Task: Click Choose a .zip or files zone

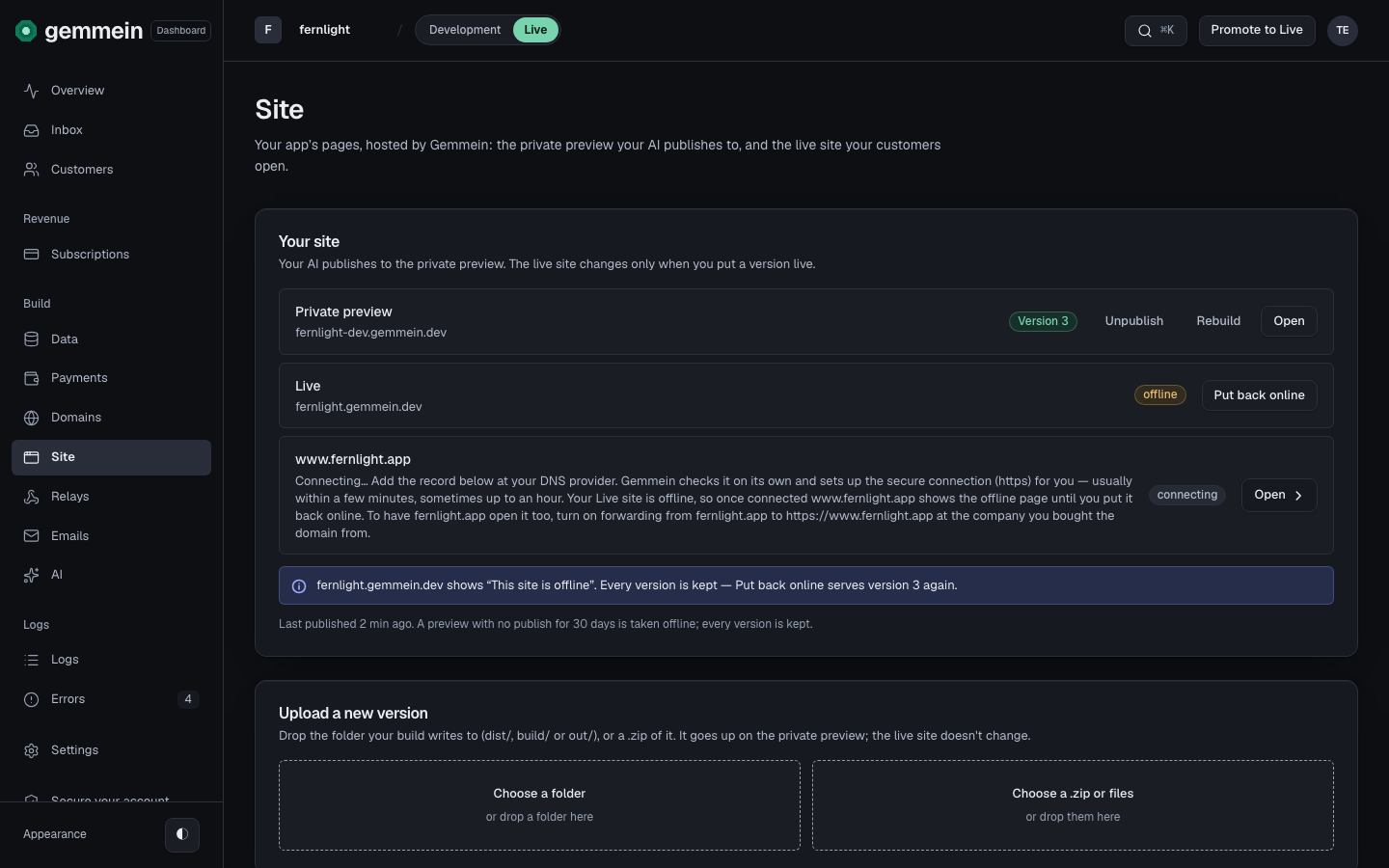Action: click(x=1073, y=805)
